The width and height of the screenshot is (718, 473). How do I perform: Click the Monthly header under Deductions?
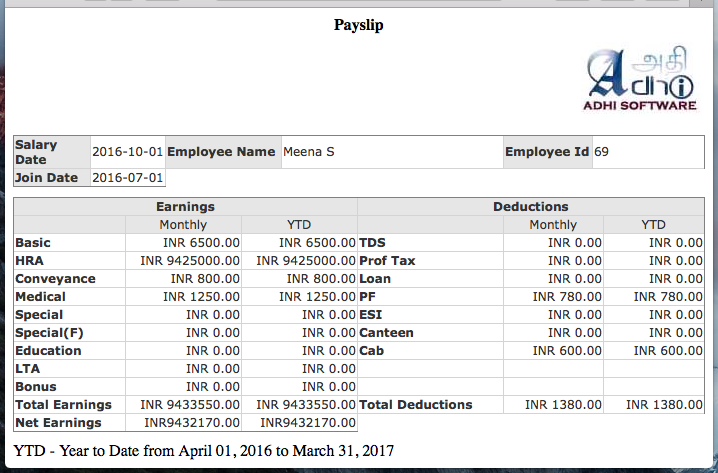[x=553, y=225]
